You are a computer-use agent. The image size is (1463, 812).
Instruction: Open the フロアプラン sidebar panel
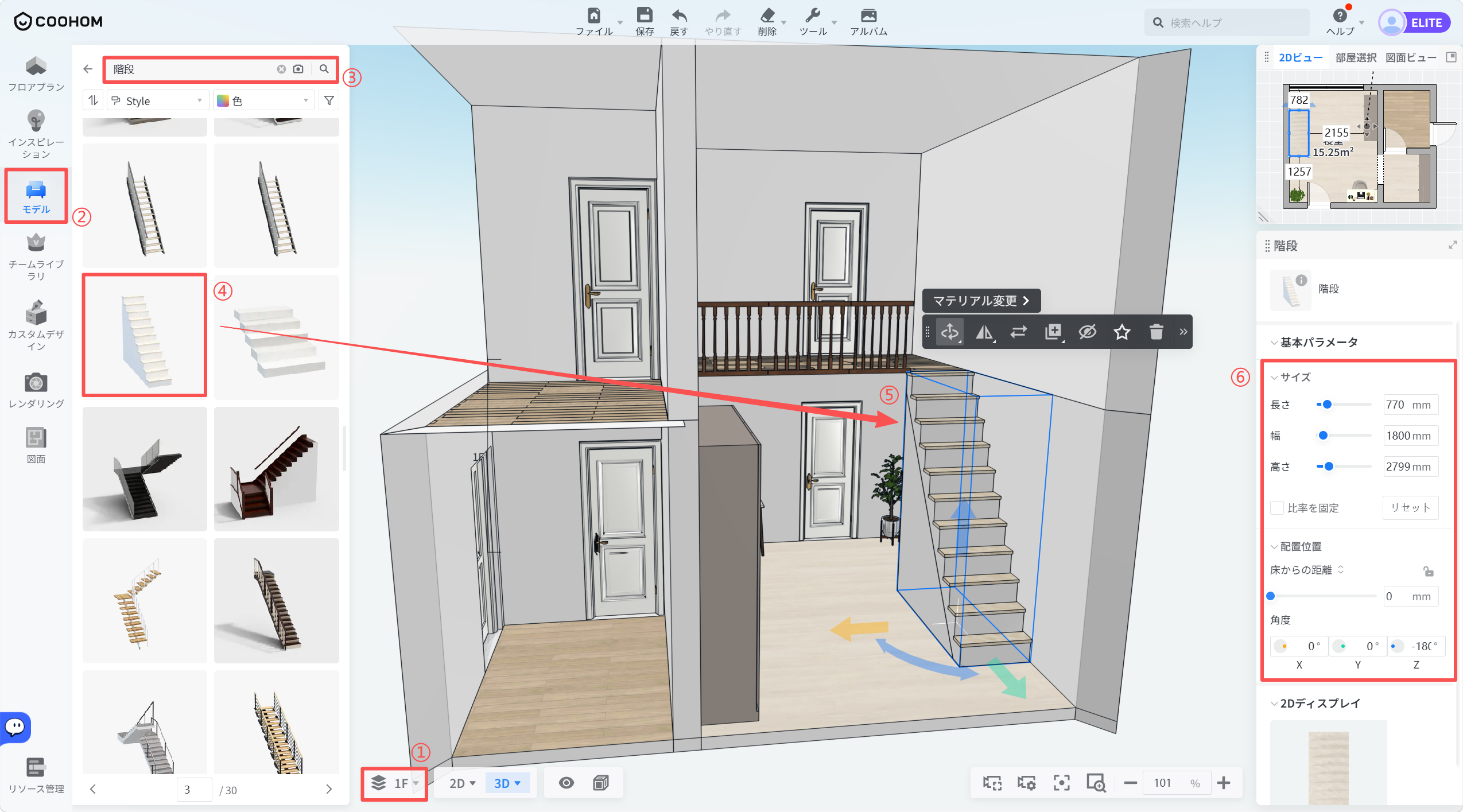36,74
